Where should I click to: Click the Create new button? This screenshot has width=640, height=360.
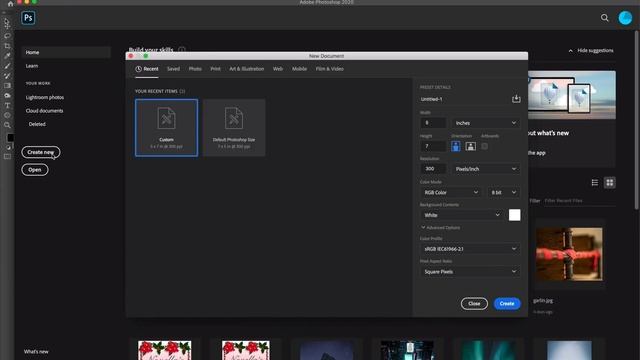pos(41,152)
